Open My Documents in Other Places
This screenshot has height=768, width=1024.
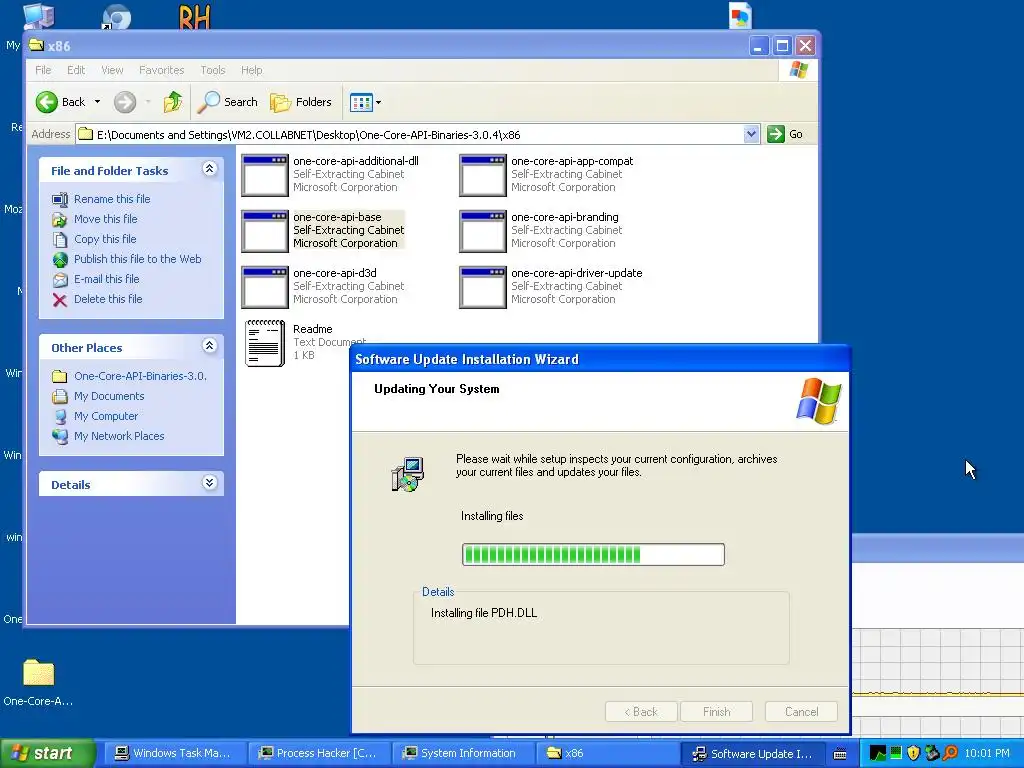coord(108,396)
